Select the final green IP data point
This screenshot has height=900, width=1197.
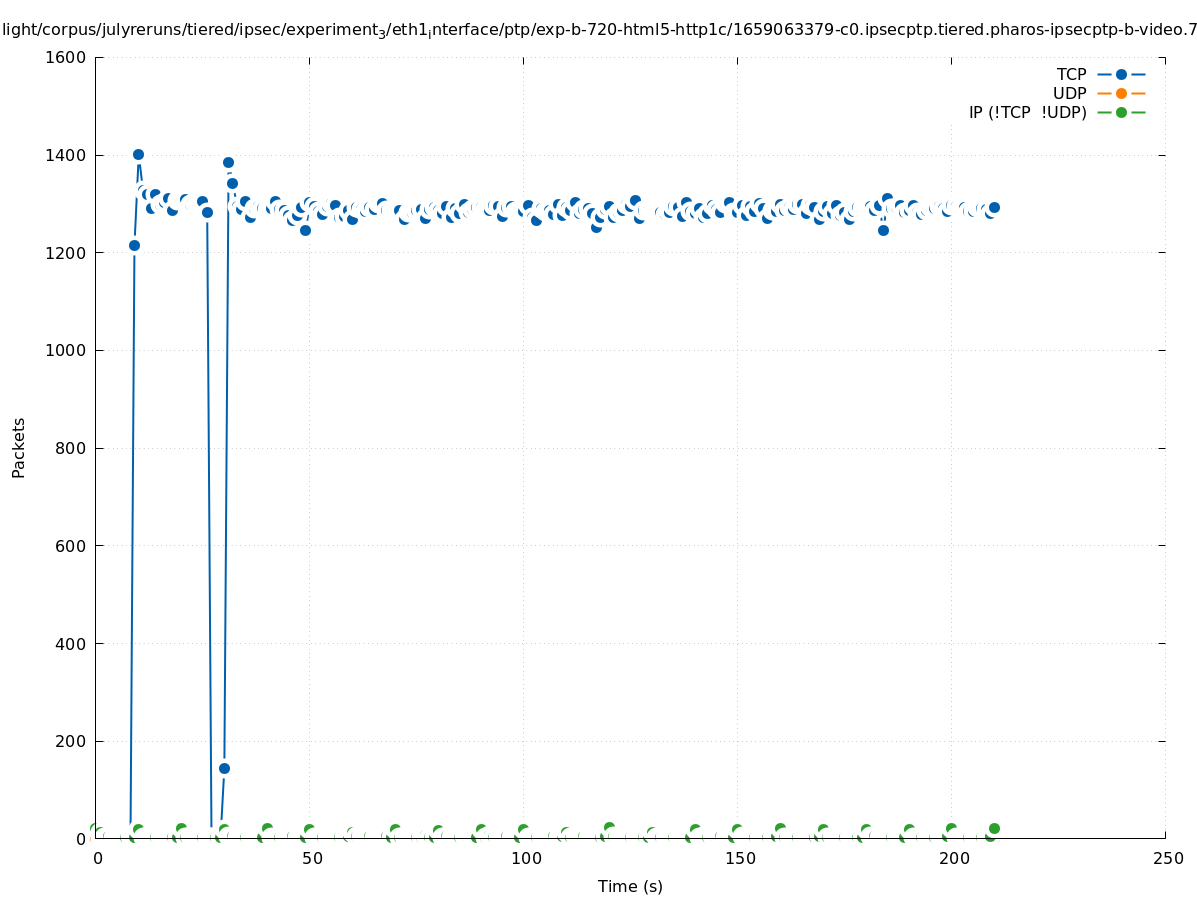pos(994,828)
